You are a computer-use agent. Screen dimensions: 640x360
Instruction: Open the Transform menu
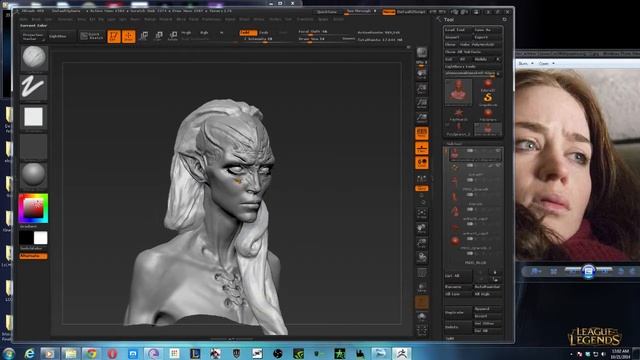click(x=305, y=19)
